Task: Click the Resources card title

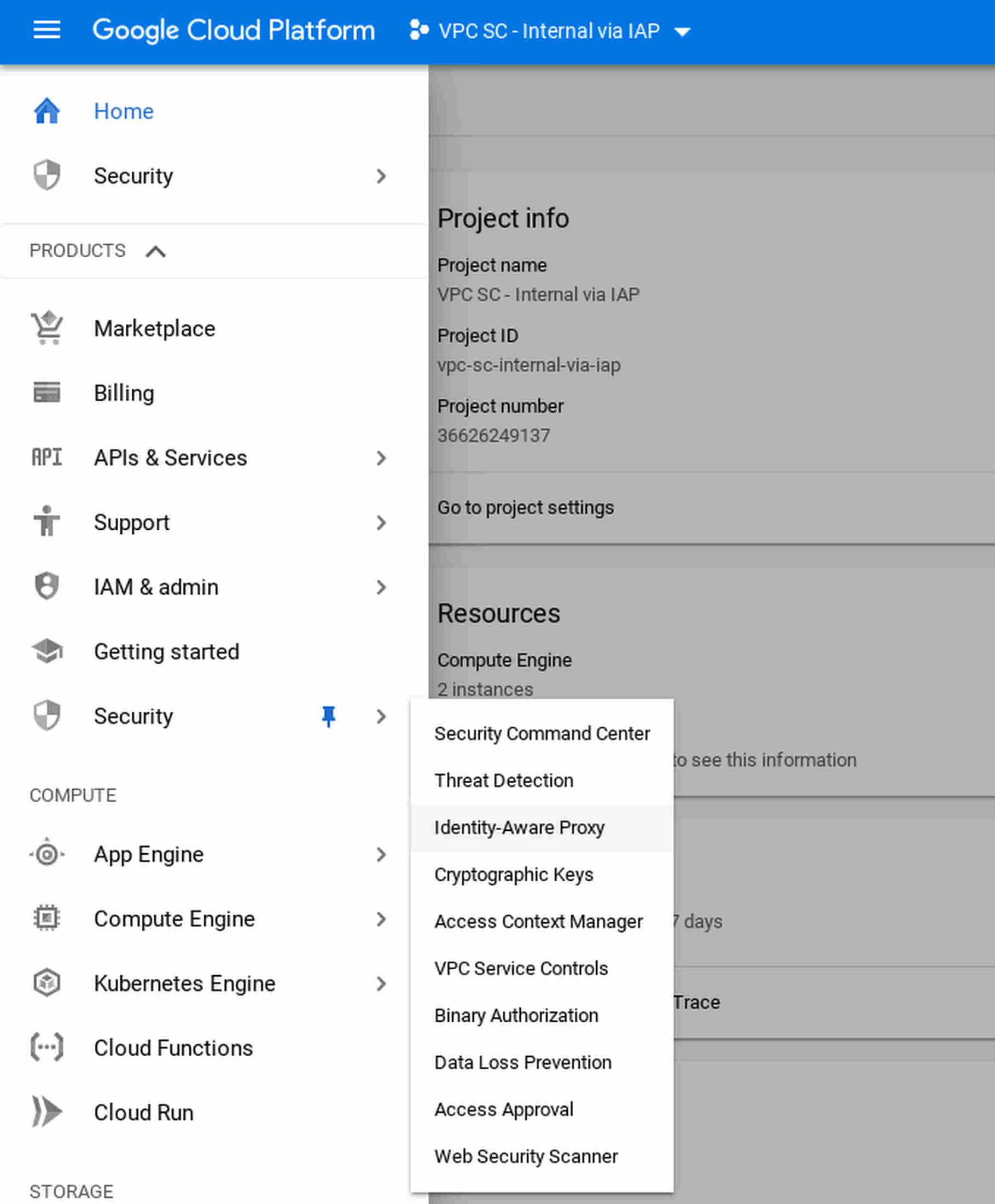Action: (499, 613)
